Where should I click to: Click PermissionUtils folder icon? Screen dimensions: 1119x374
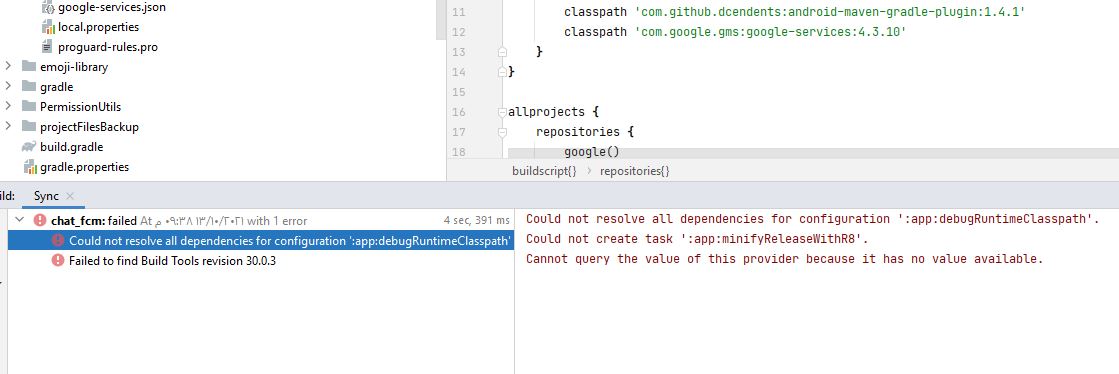coord(29,107)
